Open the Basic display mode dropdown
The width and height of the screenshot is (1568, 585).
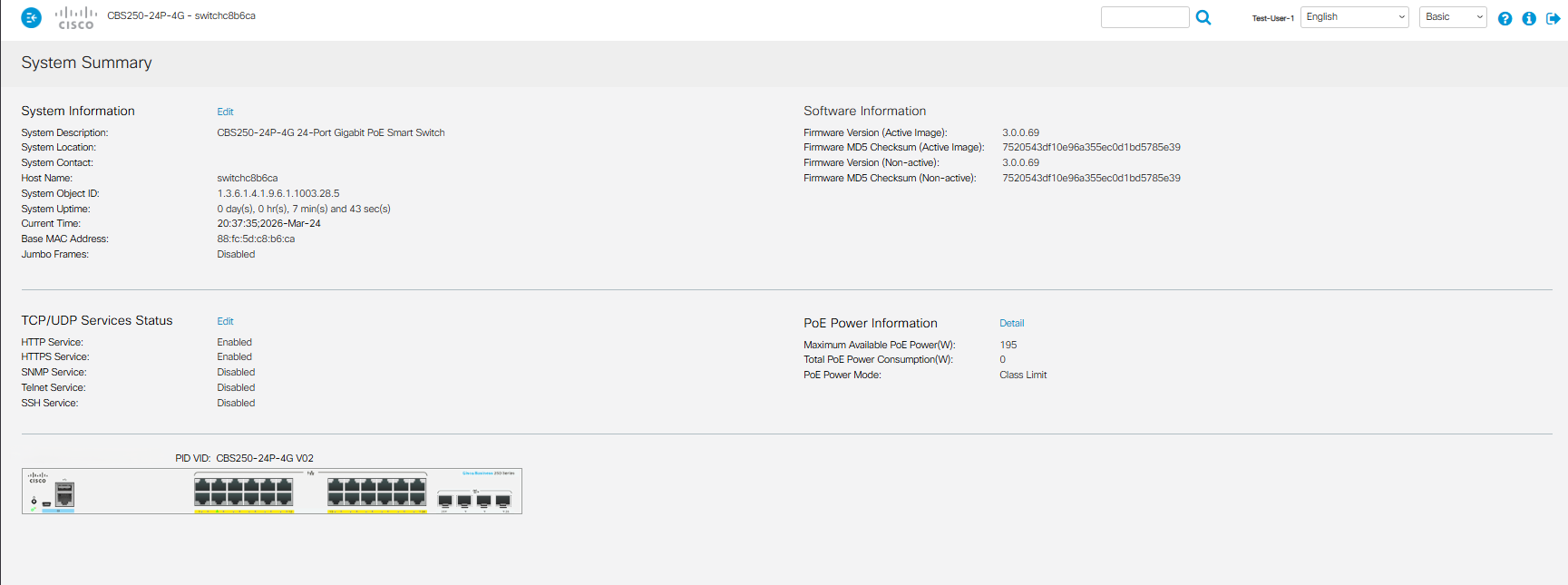1453,17
